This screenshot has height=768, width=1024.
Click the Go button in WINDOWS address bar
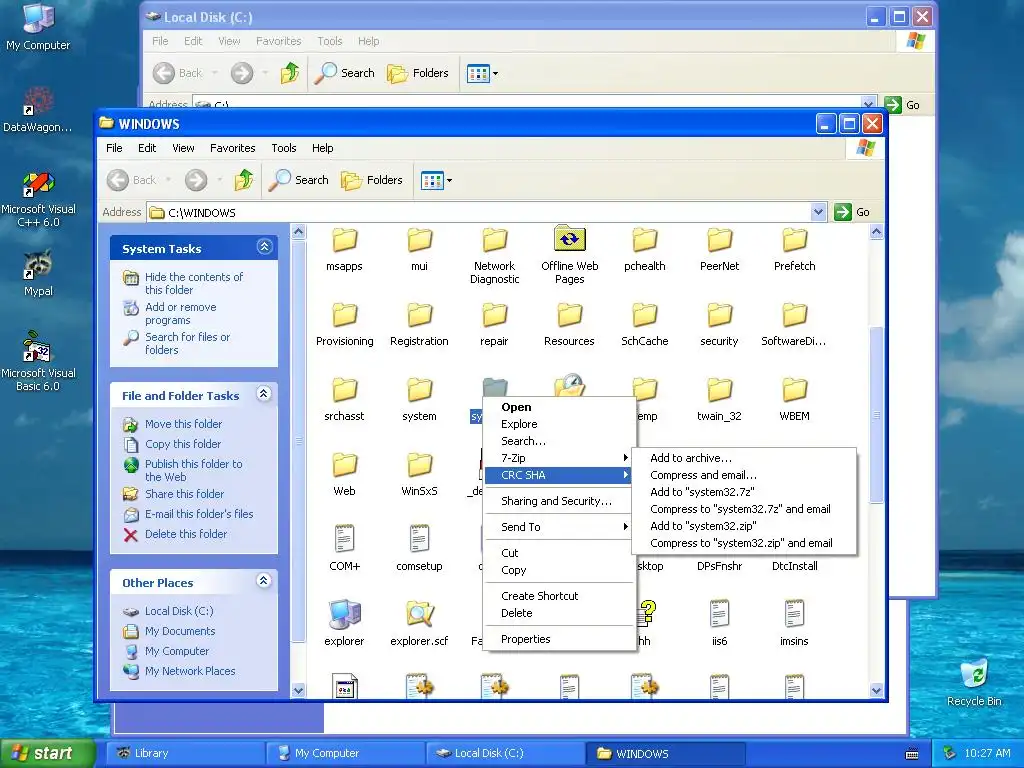[852, 212]
